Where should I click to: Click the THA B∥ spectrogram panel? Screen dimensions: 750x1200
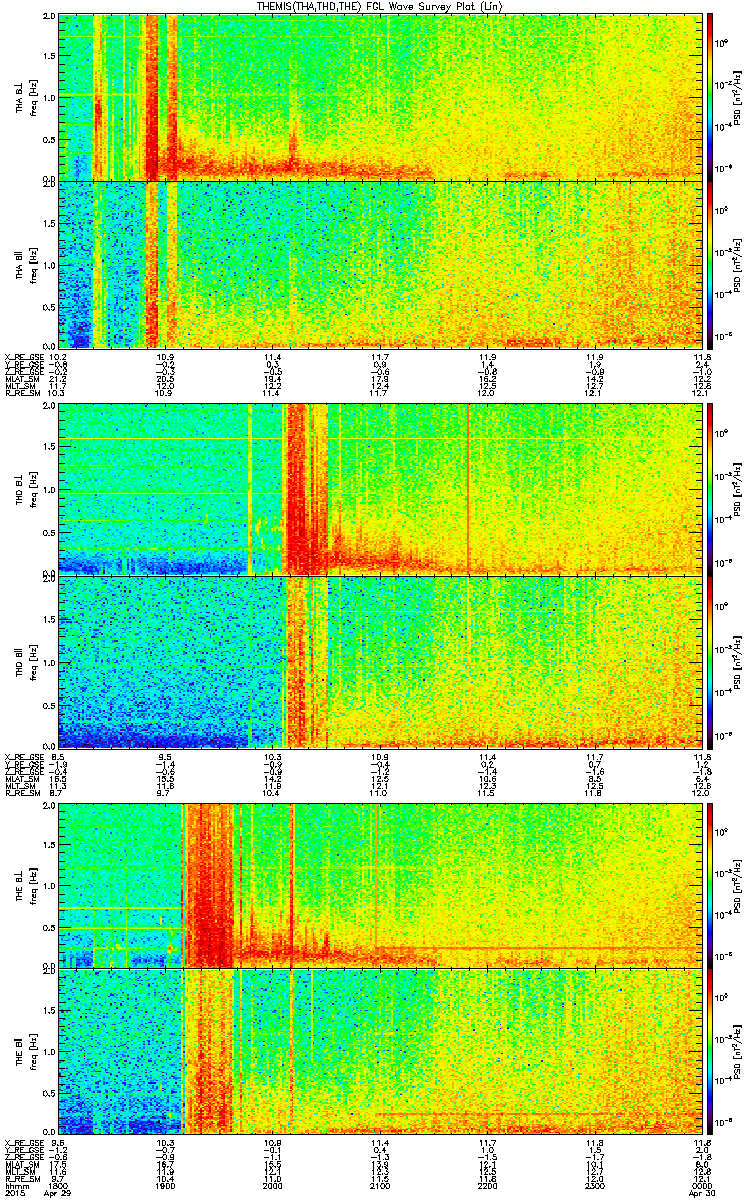tap(379, 264)
